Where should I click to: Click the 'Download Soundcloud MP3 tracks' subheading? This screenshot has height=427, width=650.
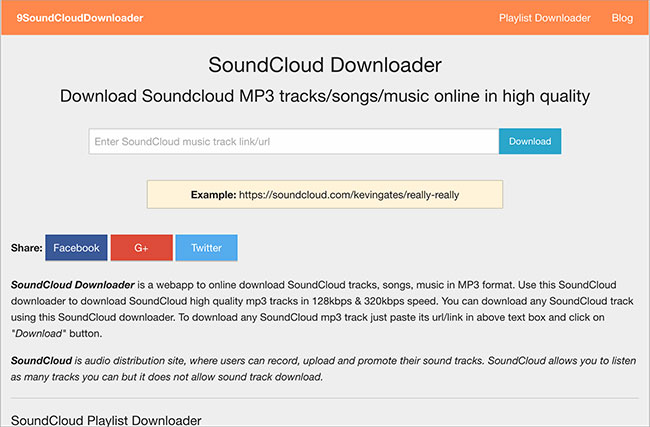[x=325, y=96]
